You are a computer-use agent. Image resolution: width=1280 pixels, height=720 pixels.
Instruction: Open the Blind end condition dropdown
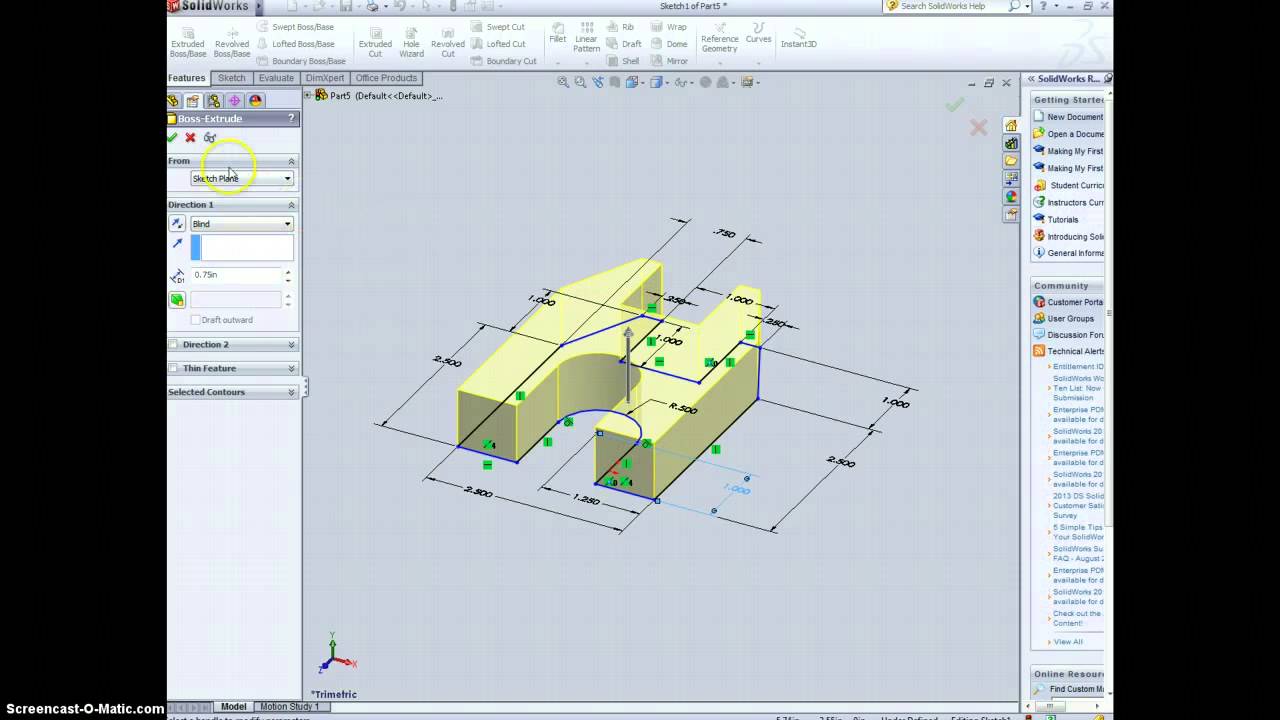click(x=242, y=224)
